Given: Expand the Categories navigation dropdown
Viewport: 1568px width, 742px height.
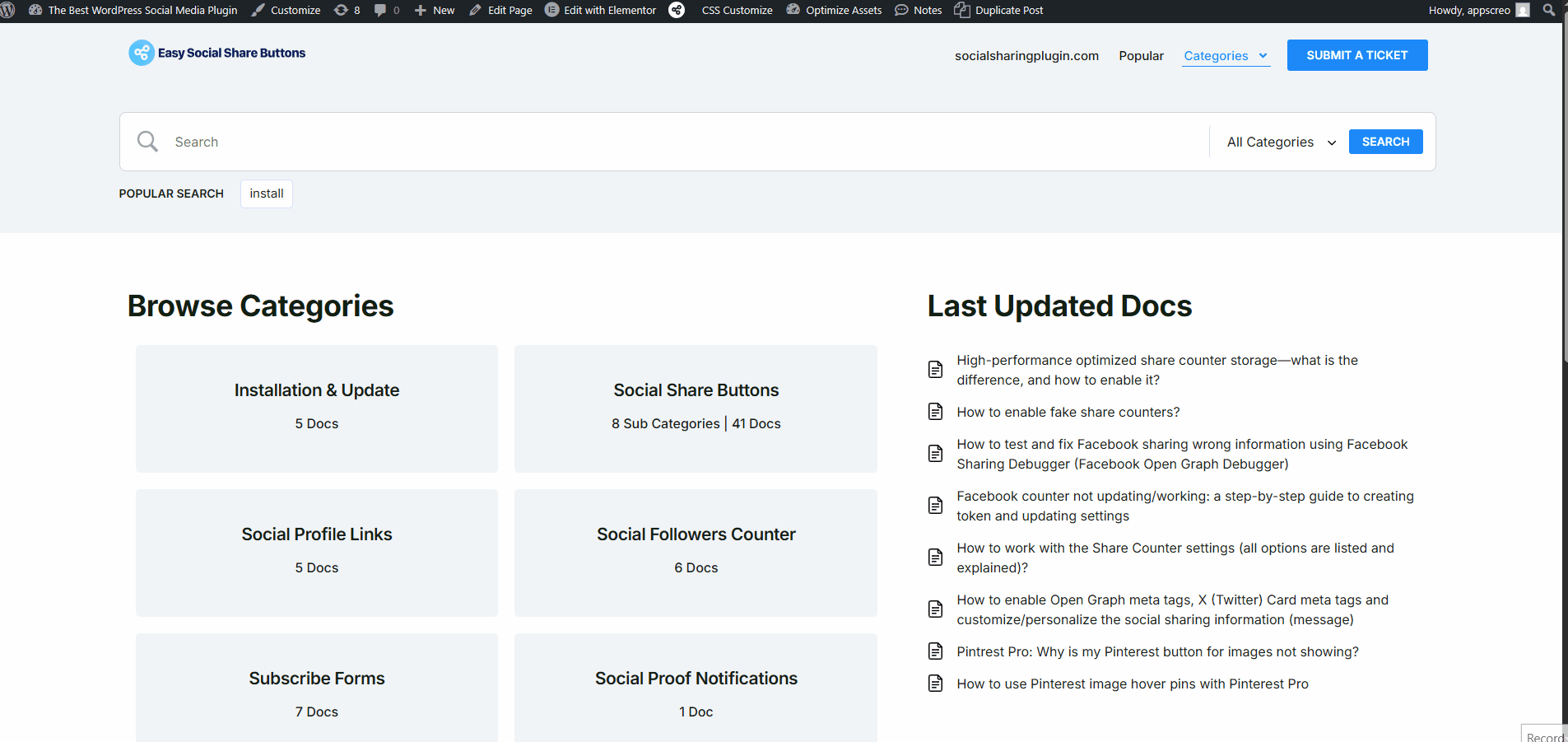Looking at the screenshot, I should coord(1226,55).
